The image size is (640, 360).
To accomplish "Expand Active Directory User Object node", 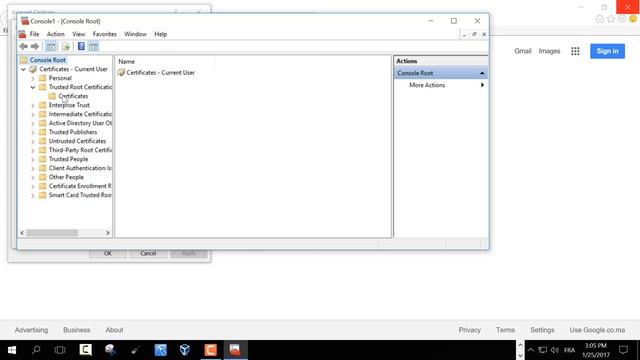I will tap(33, 123).
